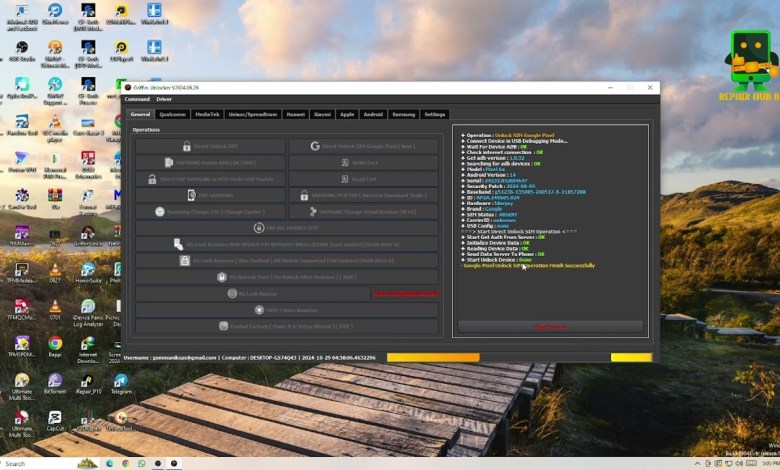The height and width of the screenshot is (470, 780).
Task: Open the HonorSuite desktop icon
Action: click(x=88, y=273)
